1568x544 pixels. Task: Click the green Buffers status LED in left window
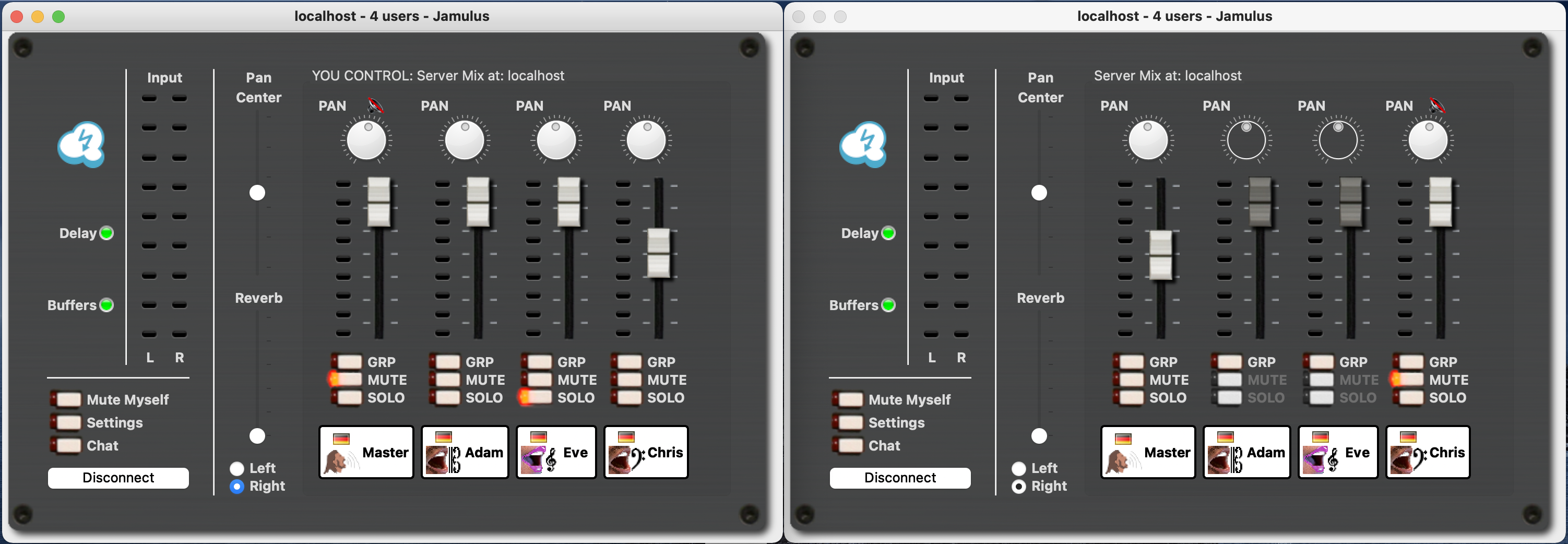coord(106,305)
